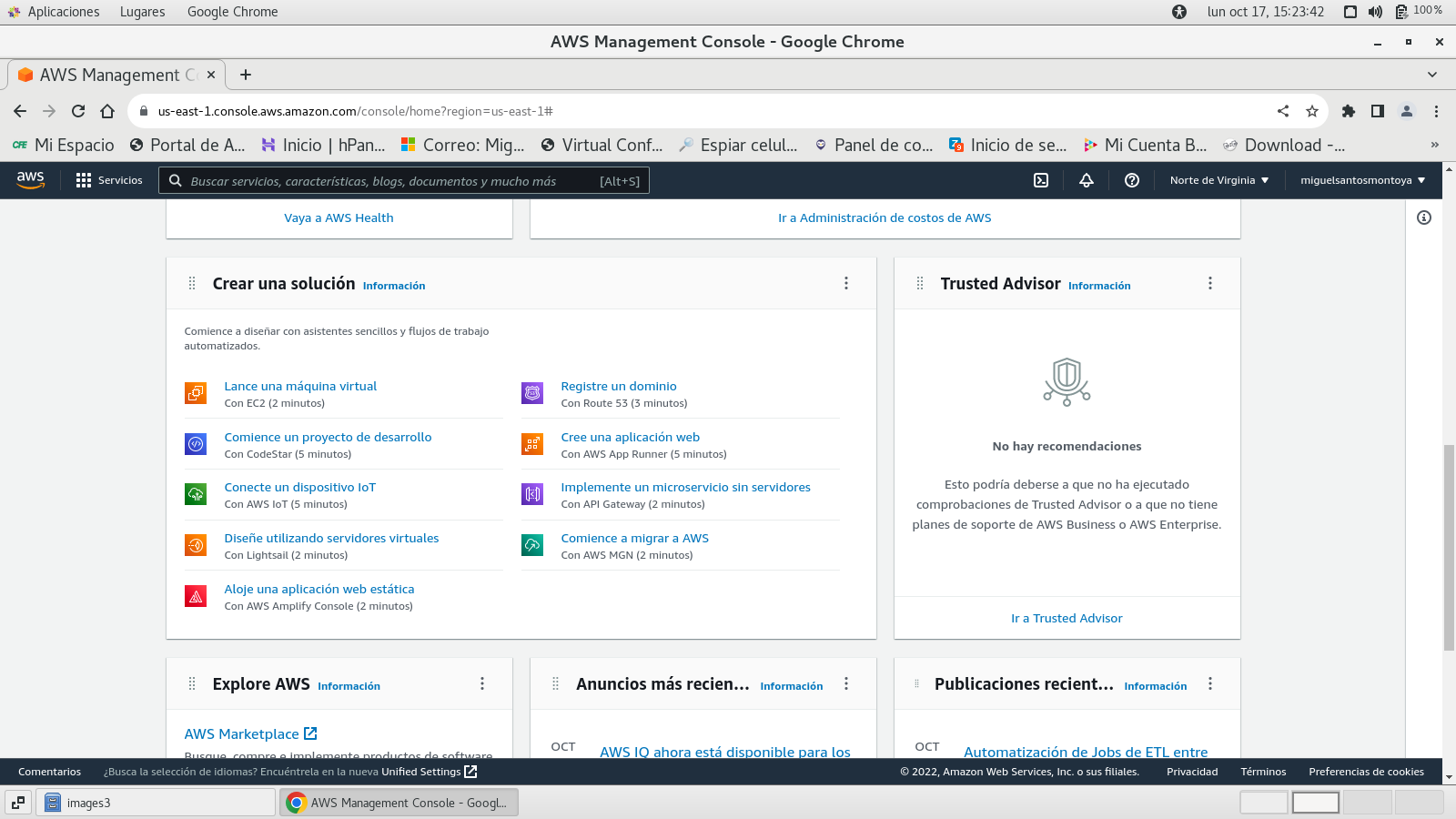1456x819 pixels.
Task: Click in the AWS services search field
Action: 391,181
